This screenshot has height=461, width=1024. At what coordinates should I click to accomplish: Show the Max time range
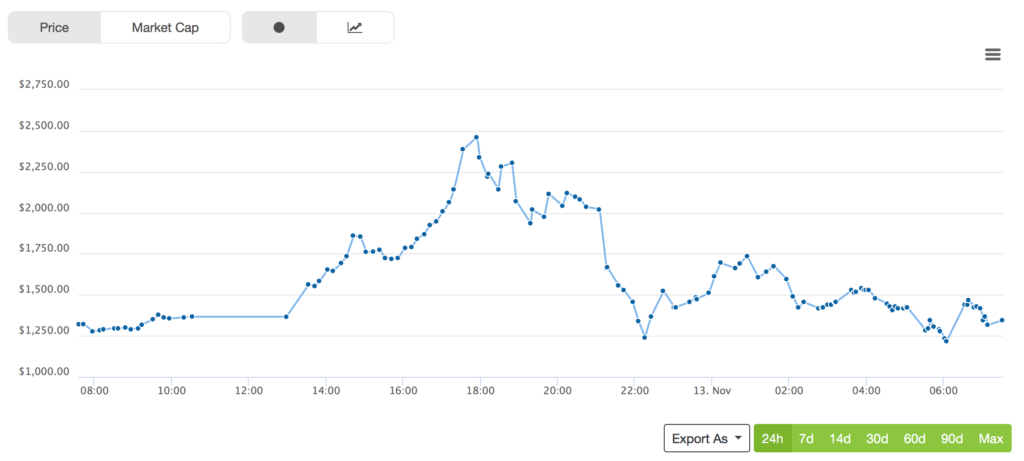pos(991,439)
